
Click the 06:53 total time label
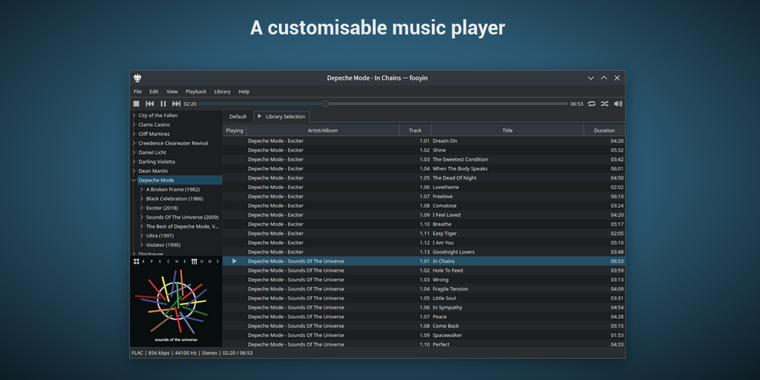(x=577, y=104)
